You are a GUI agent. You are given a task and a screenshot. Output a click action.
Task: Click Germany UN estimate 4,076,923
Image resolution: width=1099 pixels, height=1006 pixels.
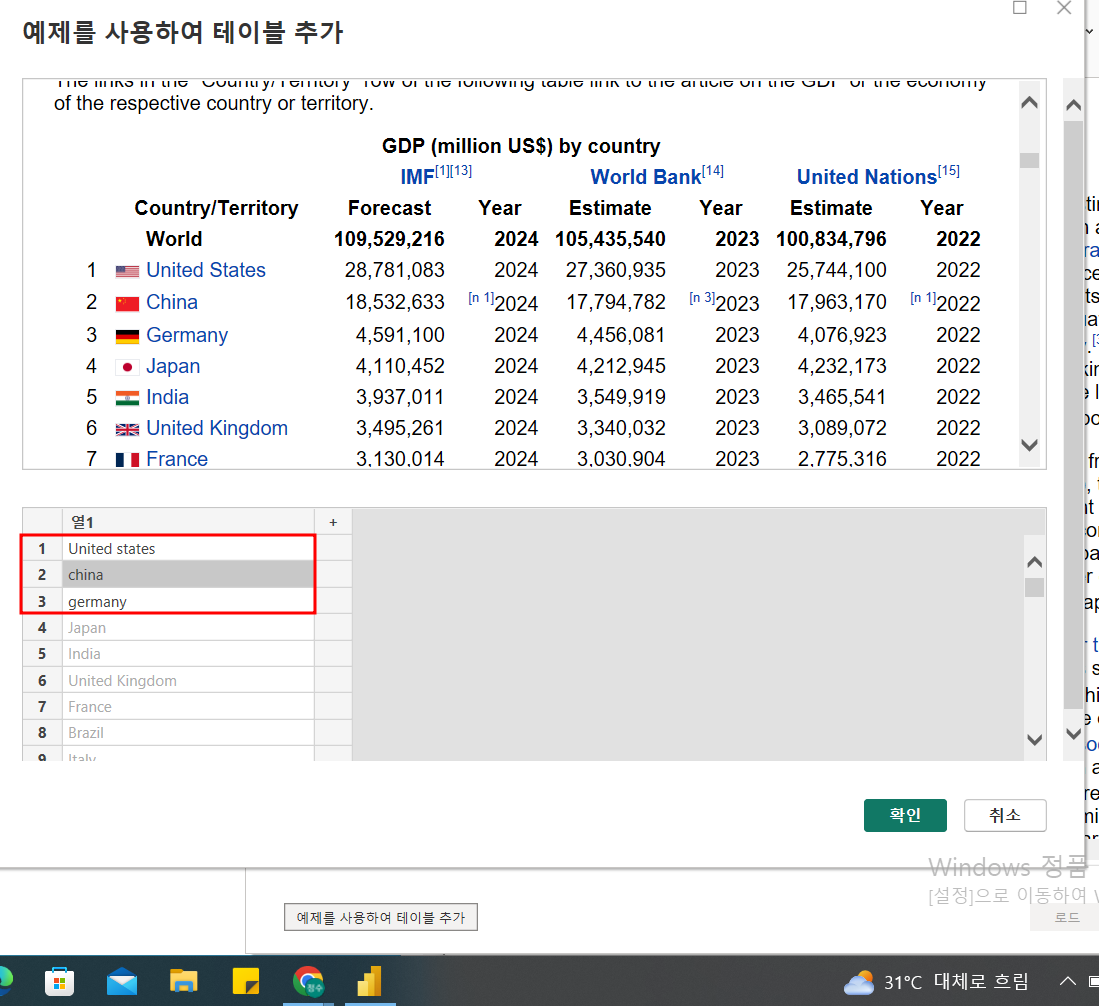(x=842, y=334)
